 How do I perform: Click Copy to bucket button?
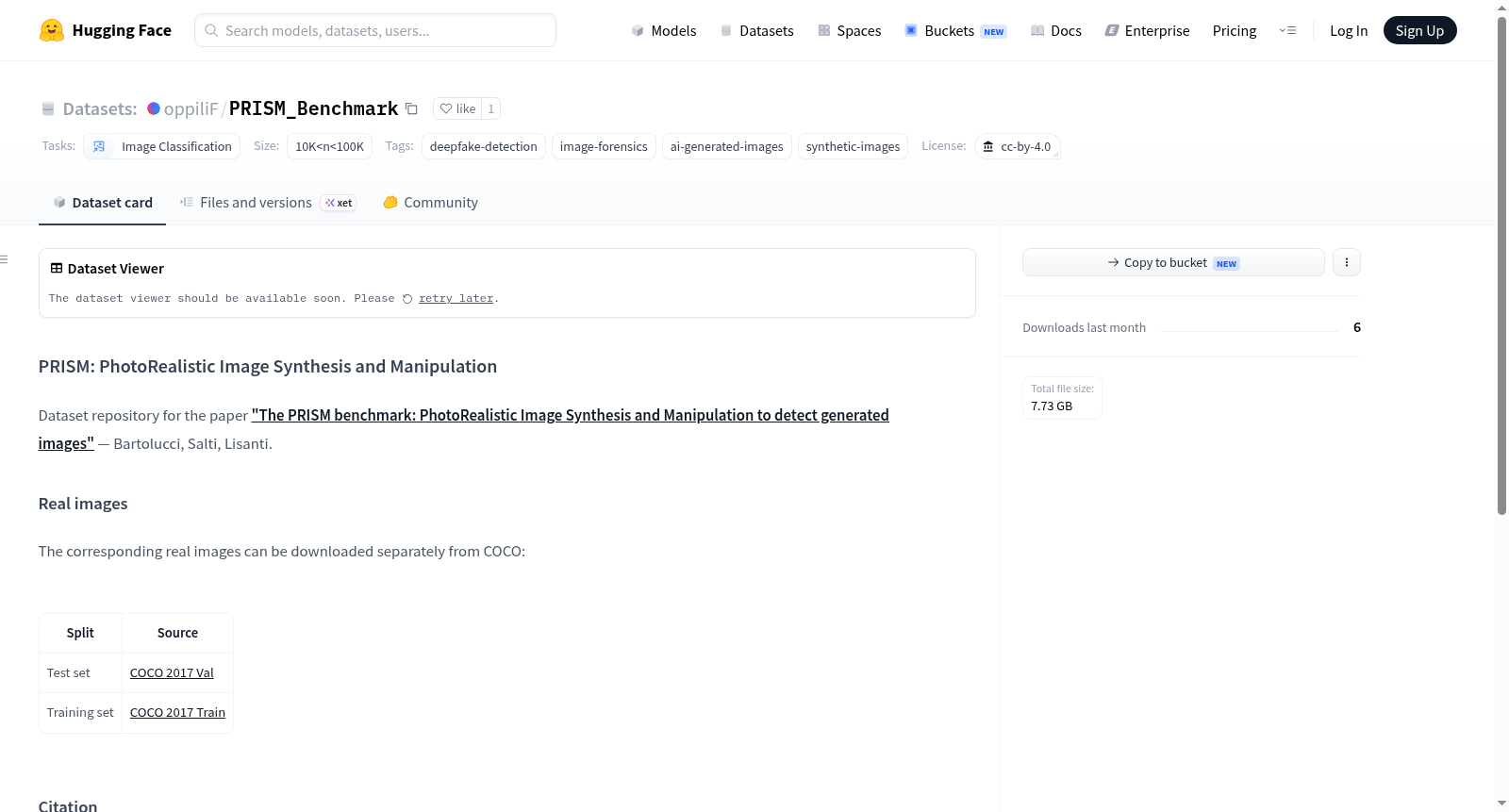tap(1173, 262)
